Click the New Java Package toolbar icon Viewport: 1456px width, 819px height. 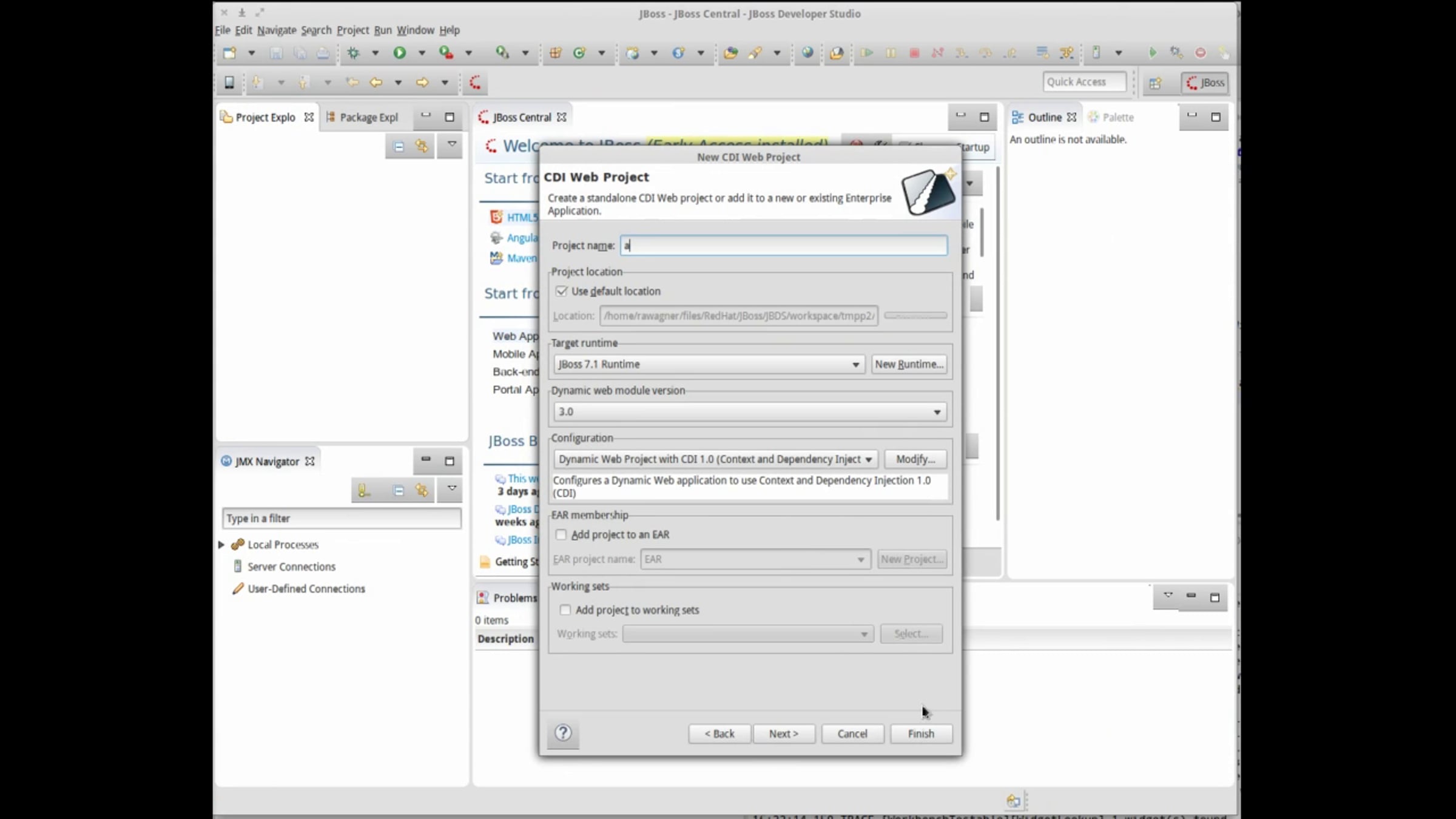(x=555, y=53)
